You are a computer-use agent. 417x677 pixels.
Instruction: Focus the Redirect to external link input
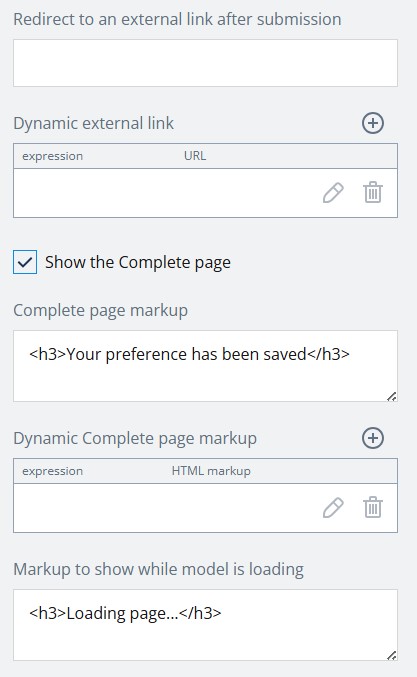[205, 63]
